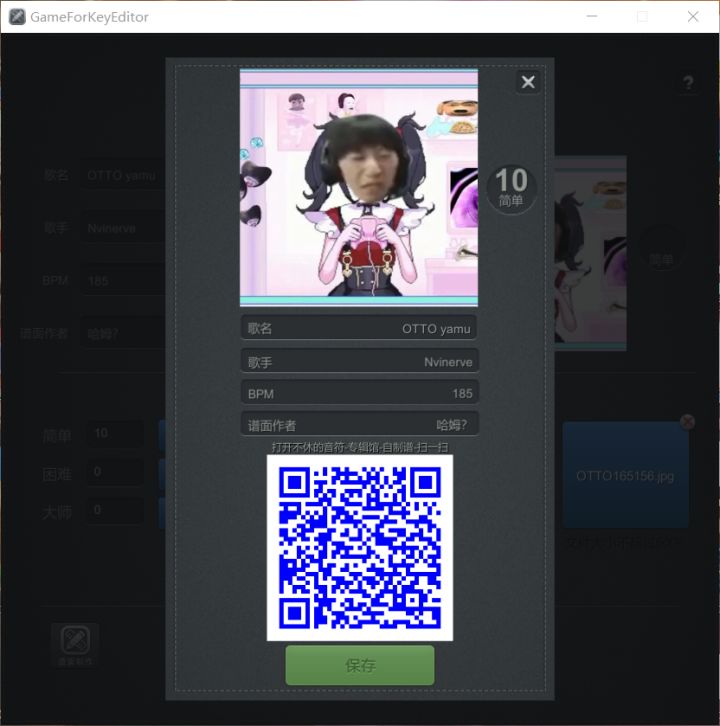
Task: Click the 简单 difficulty value 10 field
Action: coord(115,433)
